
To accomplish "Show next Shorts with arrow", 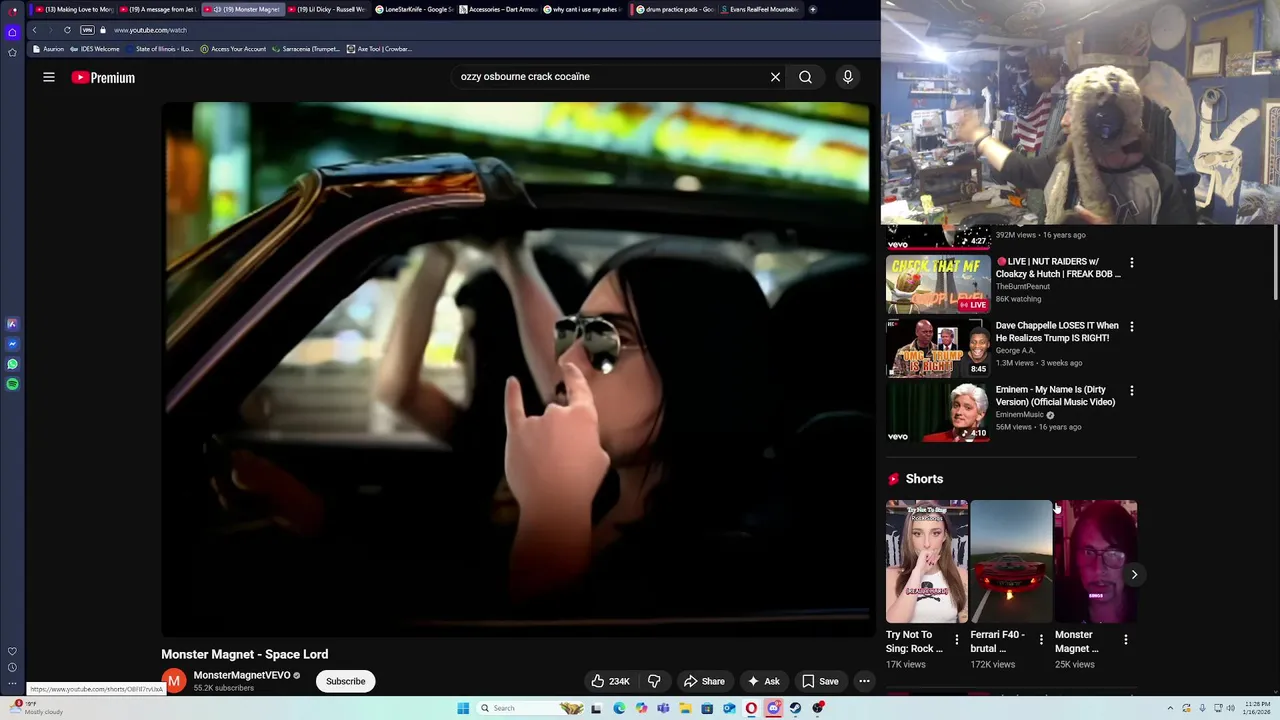I will (1134, 574).
